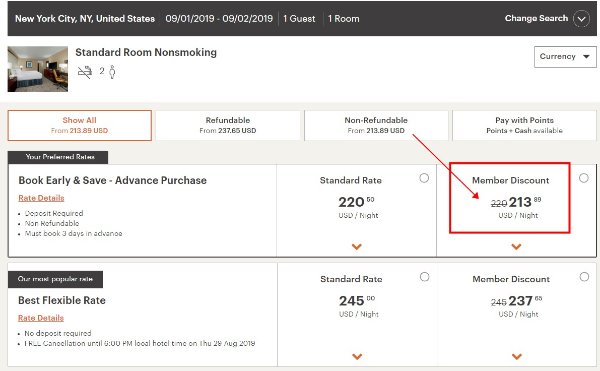Screen dimensions: 600x371
Task: Click the No deposit required bullet
Action: (x=58, y=333)
